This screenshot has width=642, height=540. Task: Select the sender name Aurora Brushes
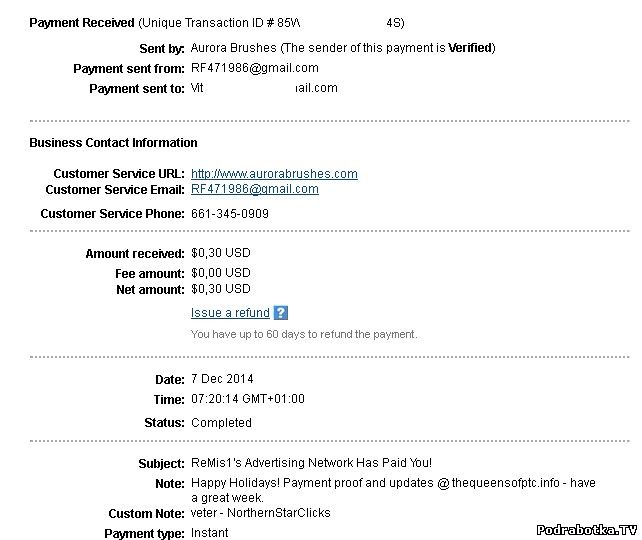coord(231,48)
